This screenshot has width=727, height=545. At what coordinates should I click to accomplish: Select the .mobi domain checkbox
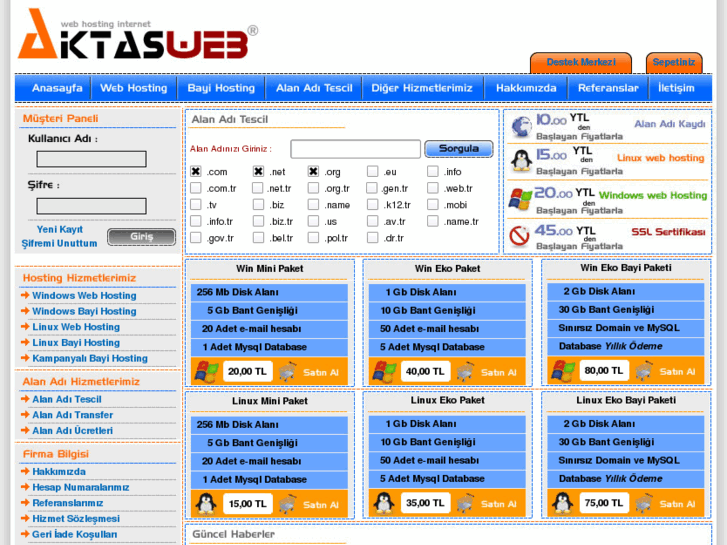pyautogui.click(x=433, y=205)
